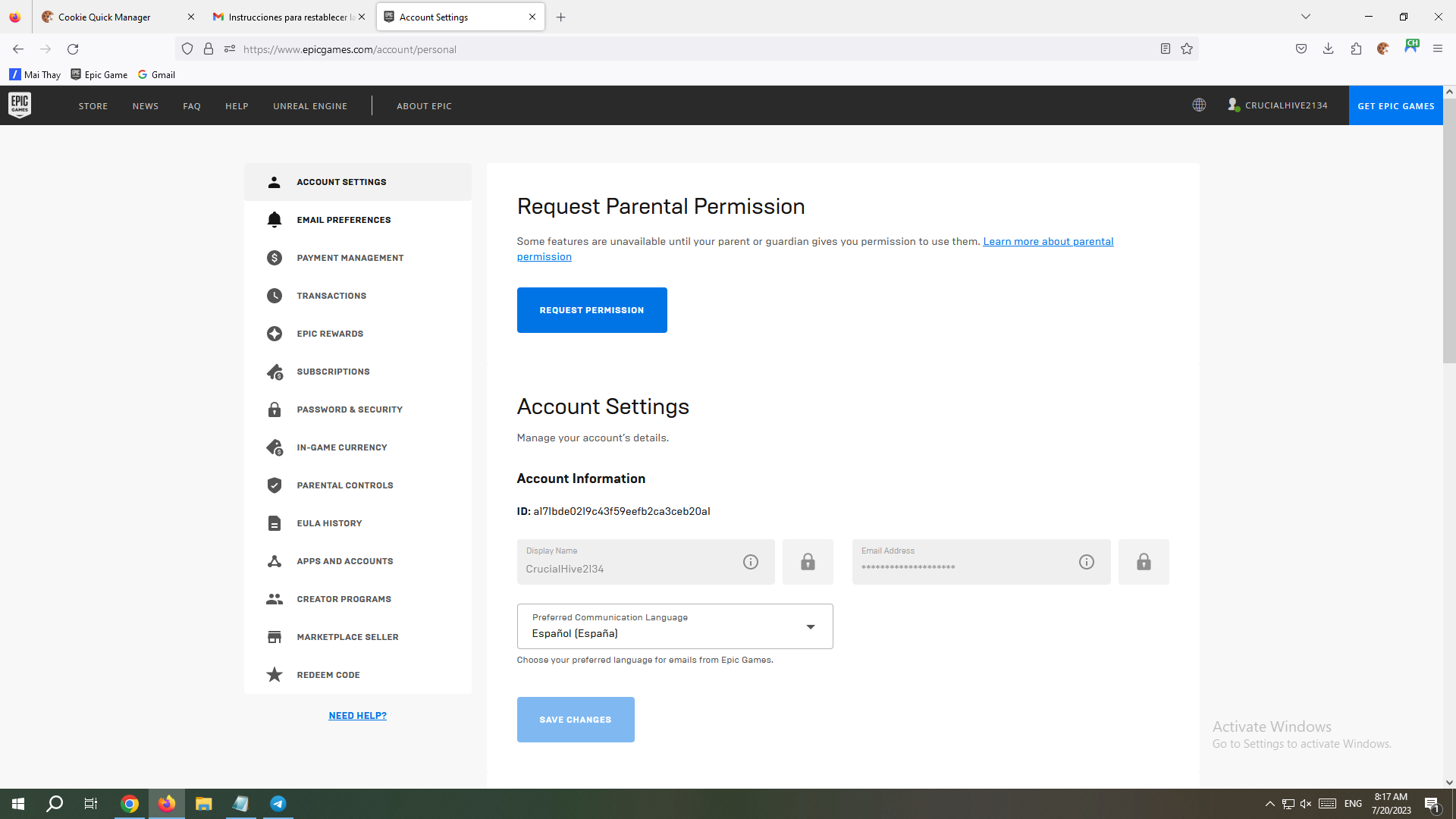Open the Epic Game bookmark
The width and height of the screenshot is (1456, 819).
[99, 74]
